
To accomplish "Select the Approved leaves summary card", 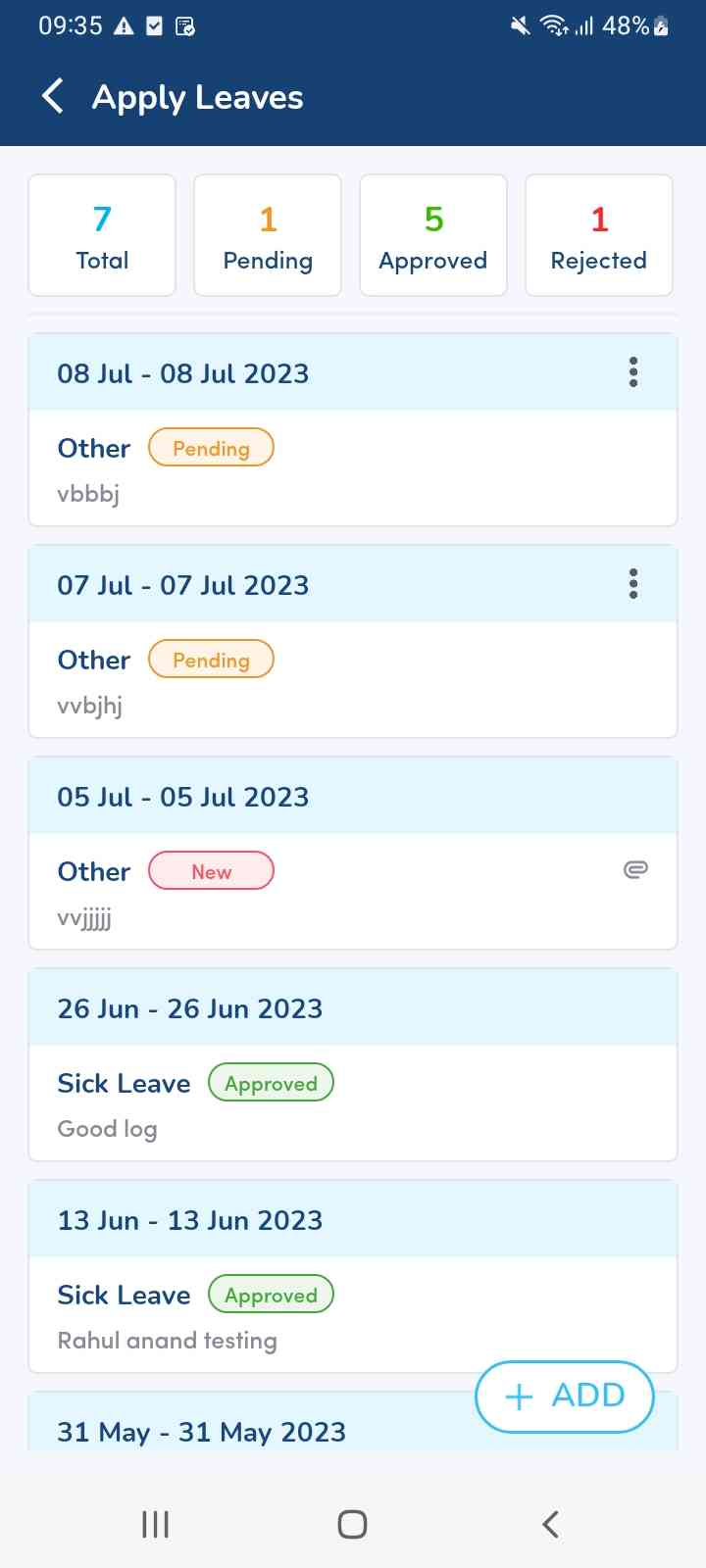I will tap(433, 235).
